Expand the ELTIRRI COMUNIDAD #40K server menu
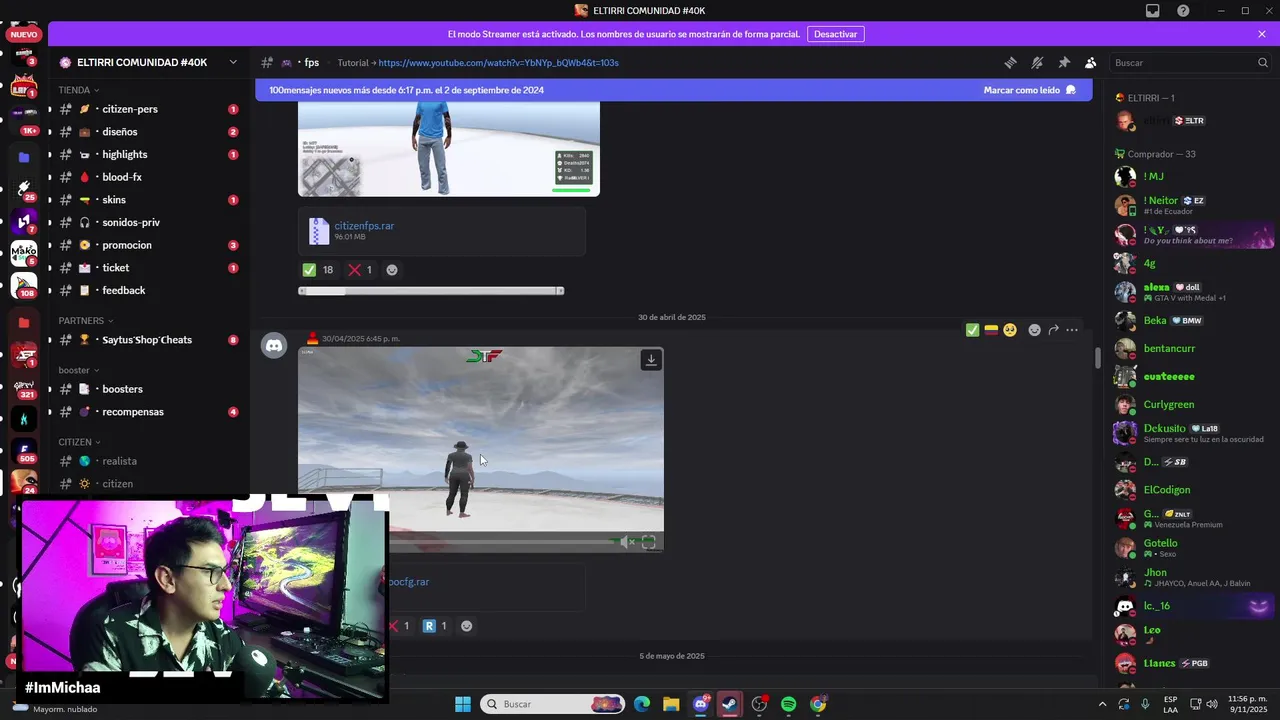The image size is (1280, 720). [148, 62]
